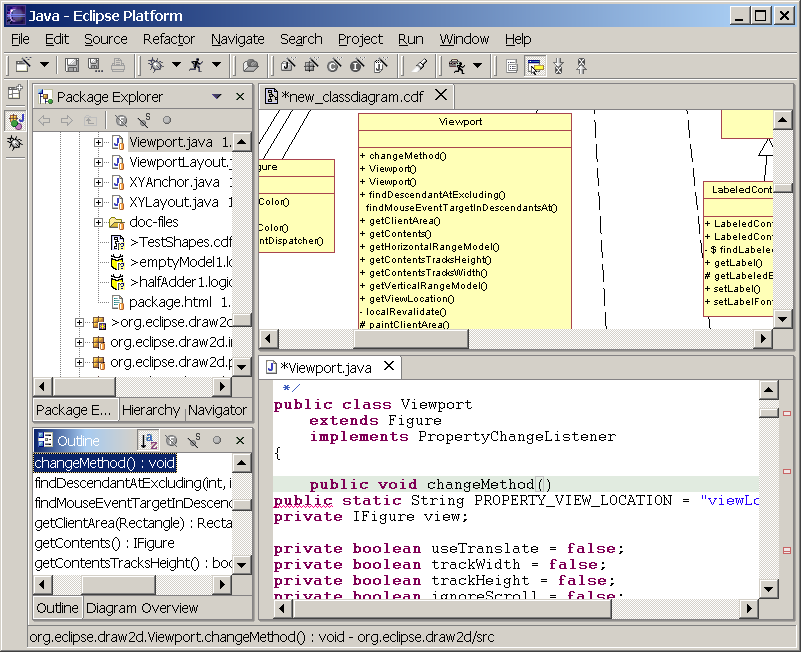Open the Navigate menu
The image size is (801, 652).
click(238, 39)
